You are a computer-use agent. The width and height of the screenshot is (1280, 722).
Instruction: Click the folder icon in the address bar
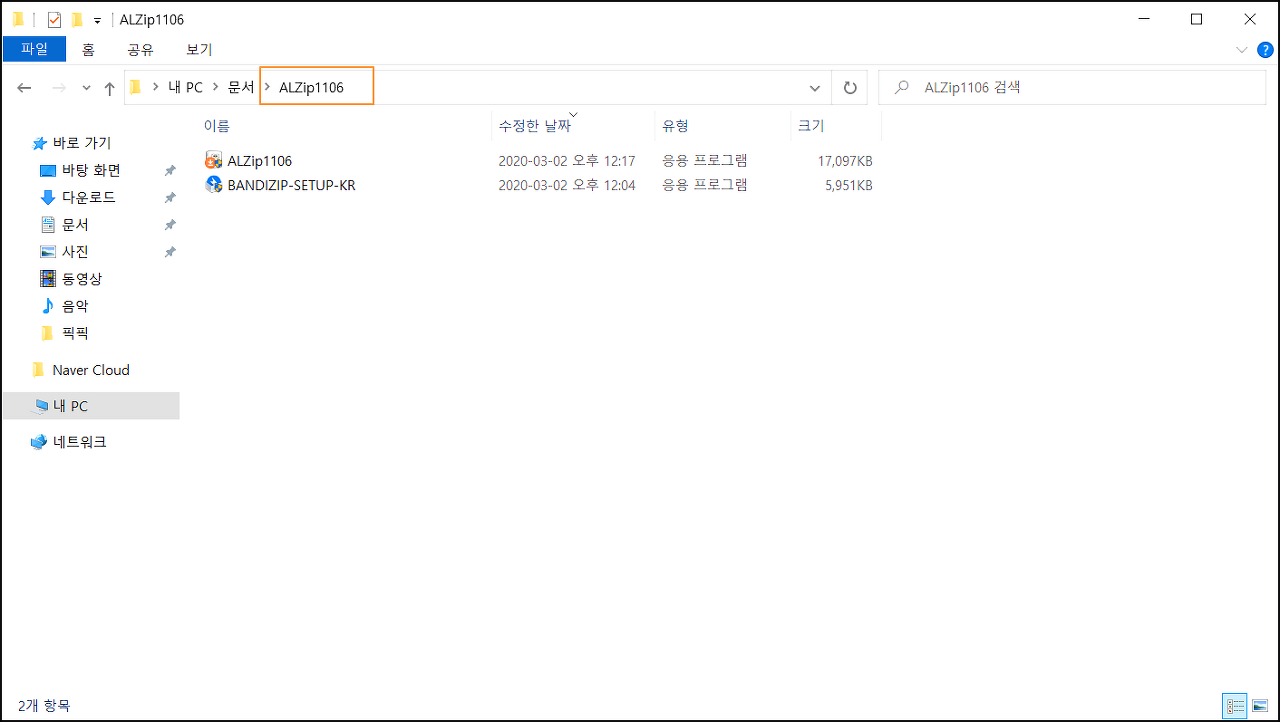click(x=136, y=87)
